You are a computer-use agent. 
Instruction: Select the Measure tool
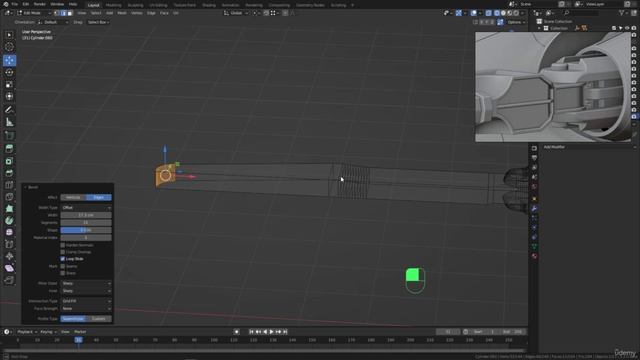(x=9, y=122)
